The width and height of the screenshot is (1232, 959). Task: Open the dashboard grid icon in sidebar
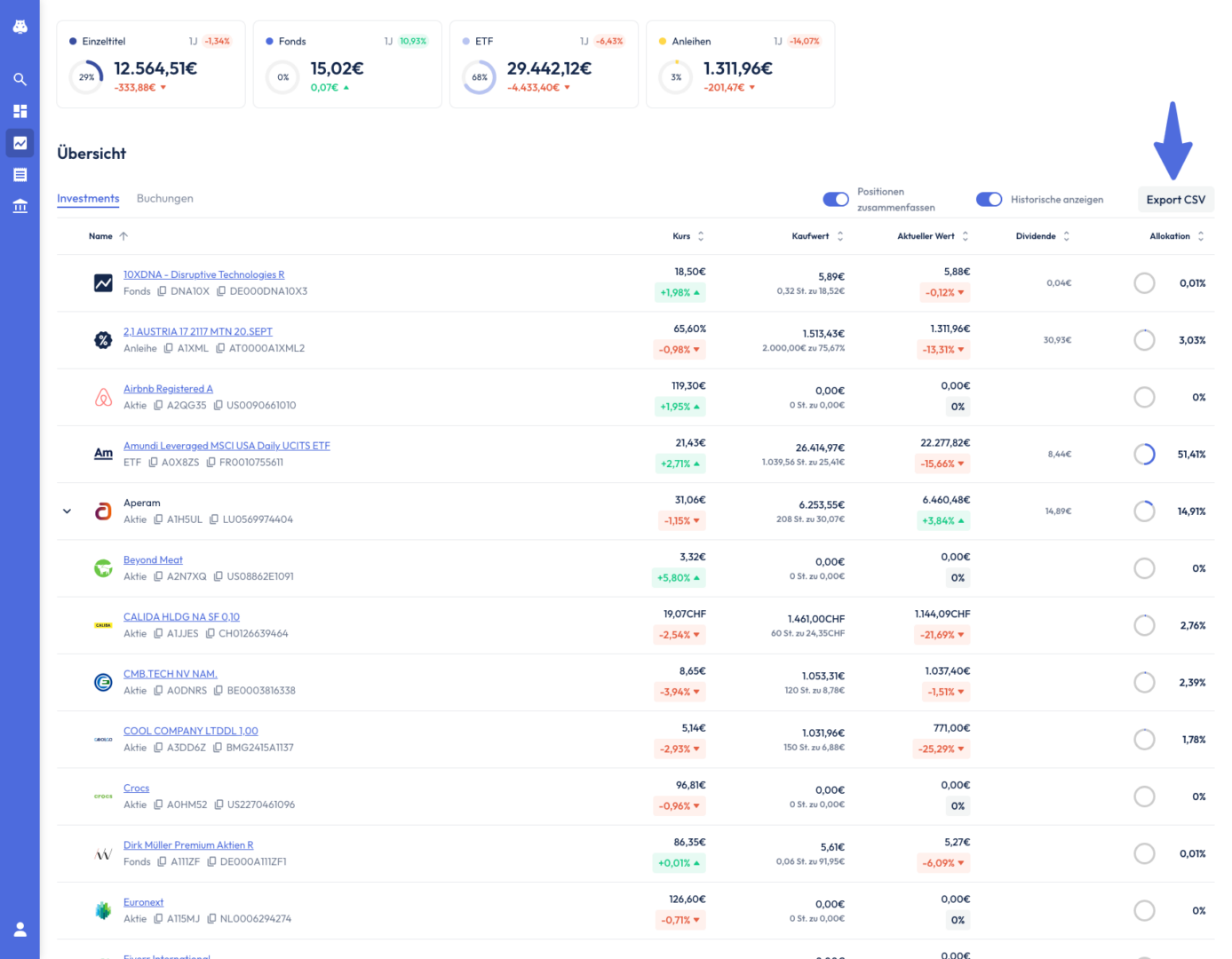[x=20, y=111]
